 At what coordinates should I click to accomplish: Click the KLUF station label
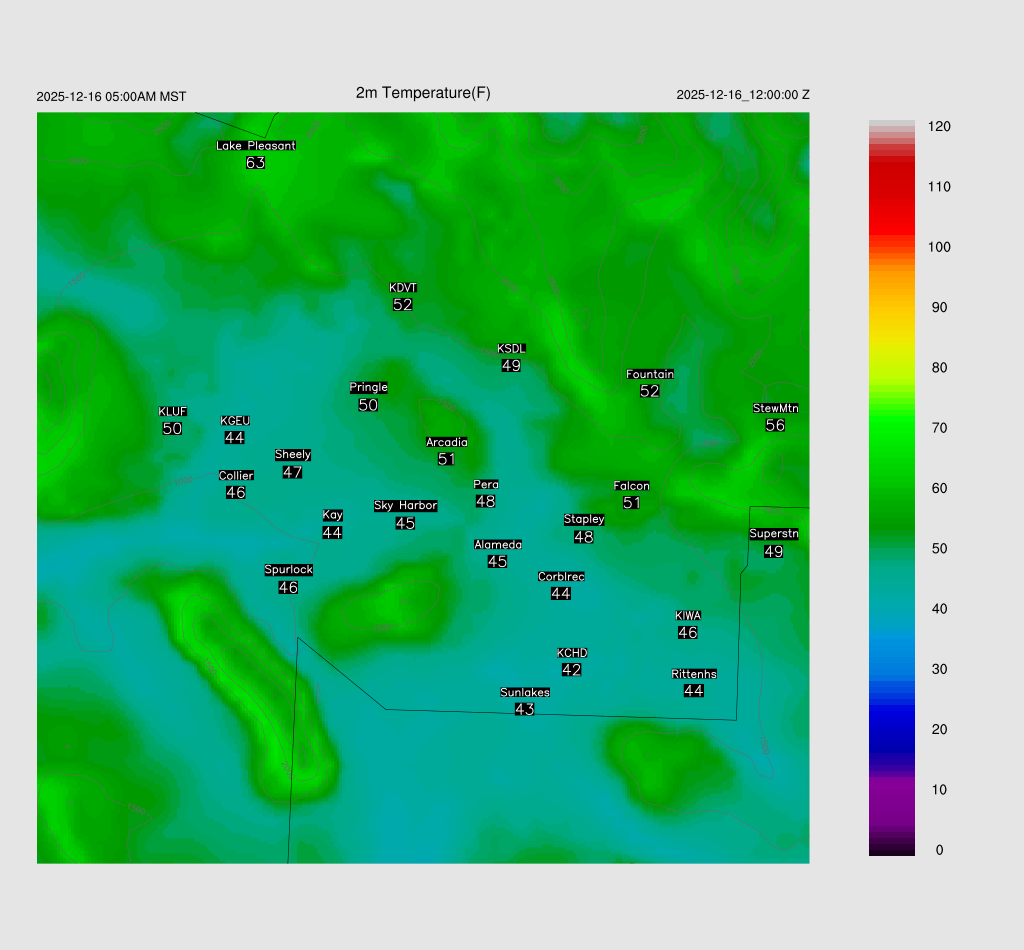point(172,411)
